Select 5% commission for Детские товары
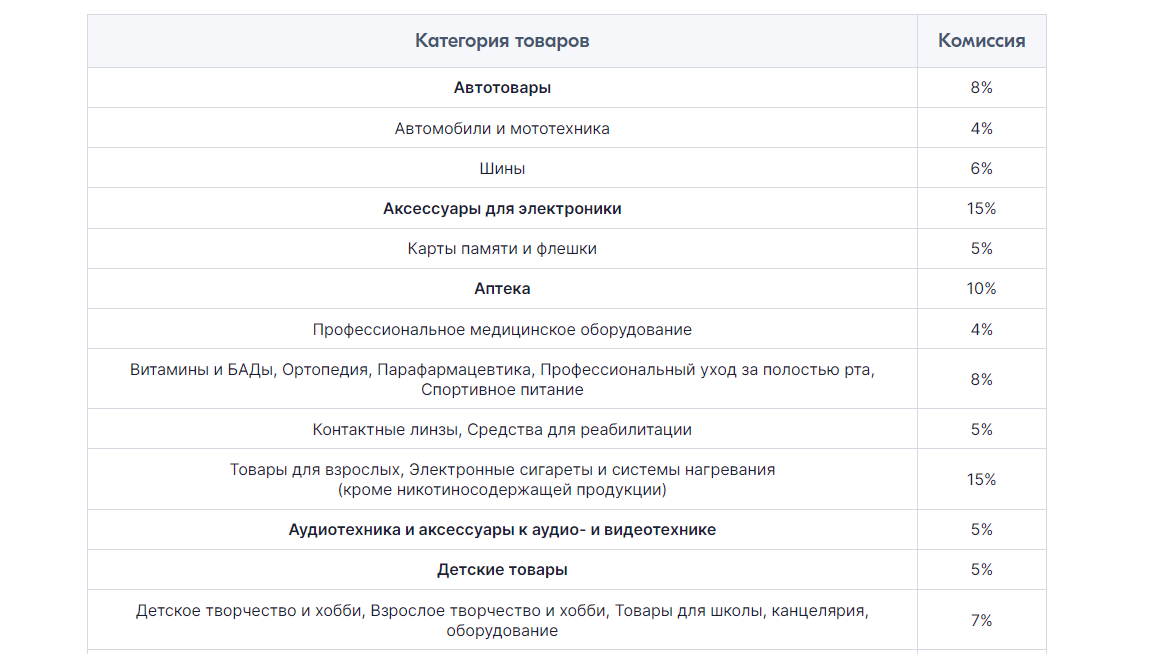1170x654 pixels. pos(981,570)
